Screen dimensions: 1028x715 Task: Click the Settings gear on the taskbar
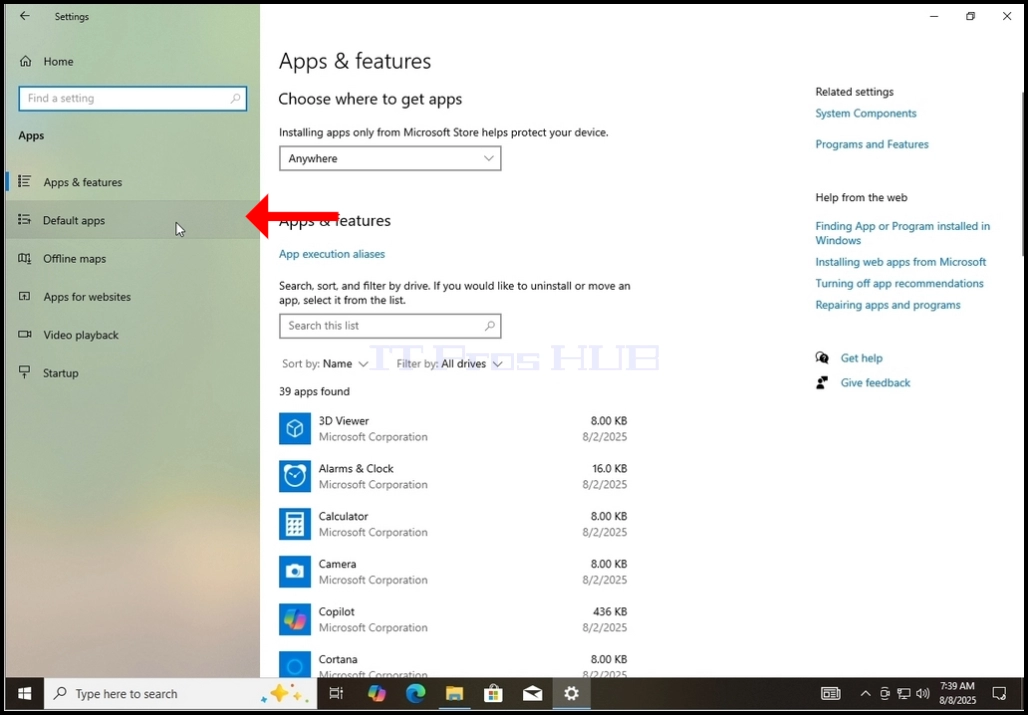(x=571, y=693)
